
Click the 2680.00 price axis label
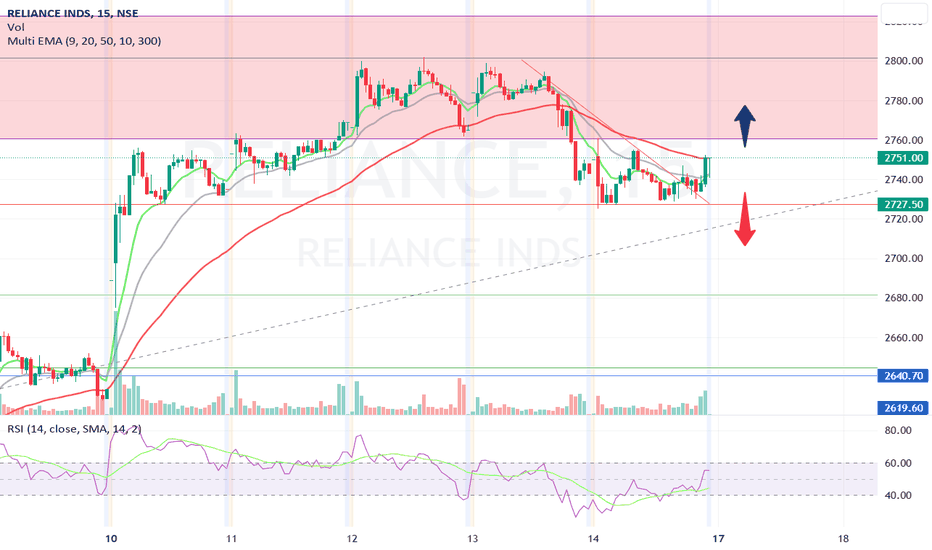click(903, 298)
